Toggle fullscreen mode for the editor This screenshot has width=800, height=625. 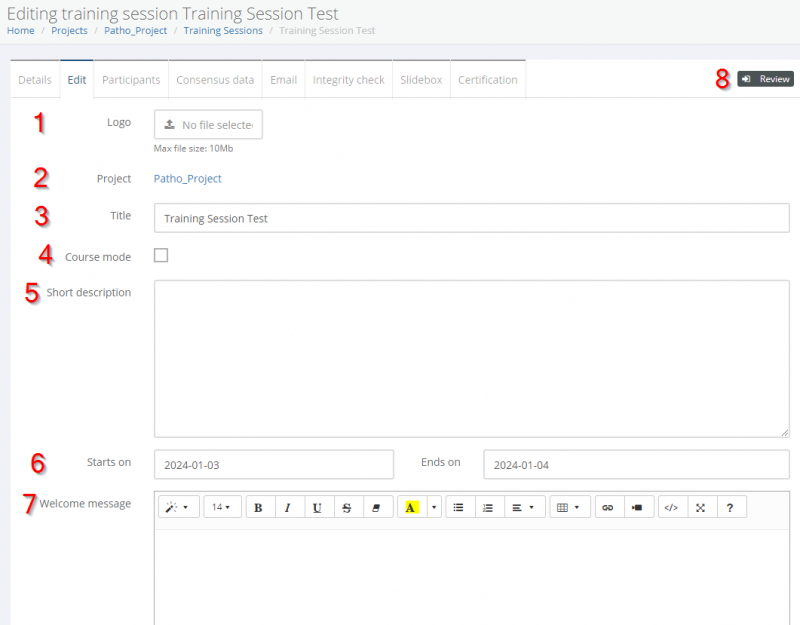[x=701, y=507]
